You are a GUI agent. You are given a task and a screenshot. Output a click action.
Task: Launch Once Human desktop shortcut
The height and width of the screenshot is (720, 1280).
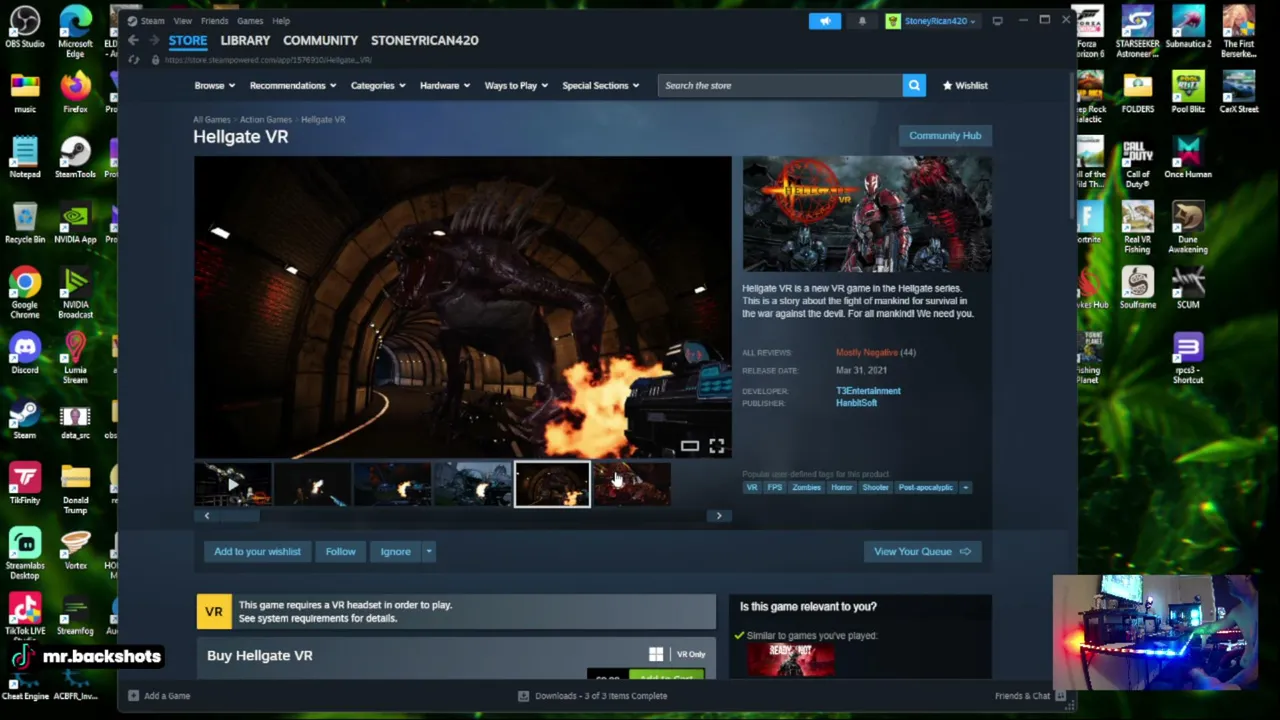[1188, 157]
